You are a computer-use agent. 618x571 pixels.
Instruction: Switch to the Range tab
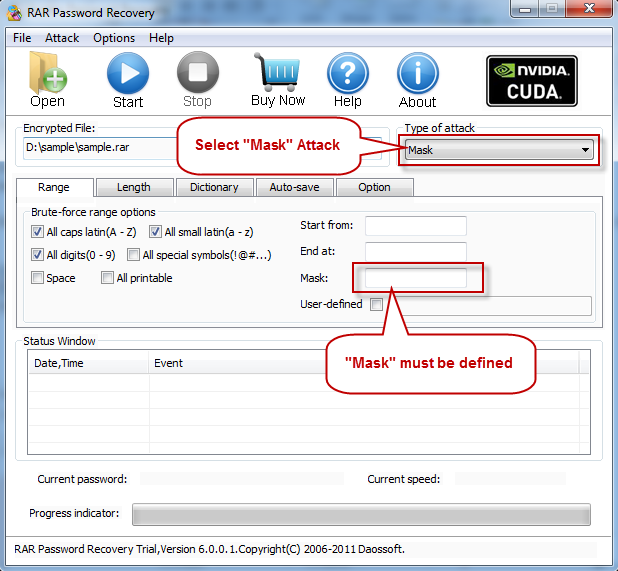54,187
